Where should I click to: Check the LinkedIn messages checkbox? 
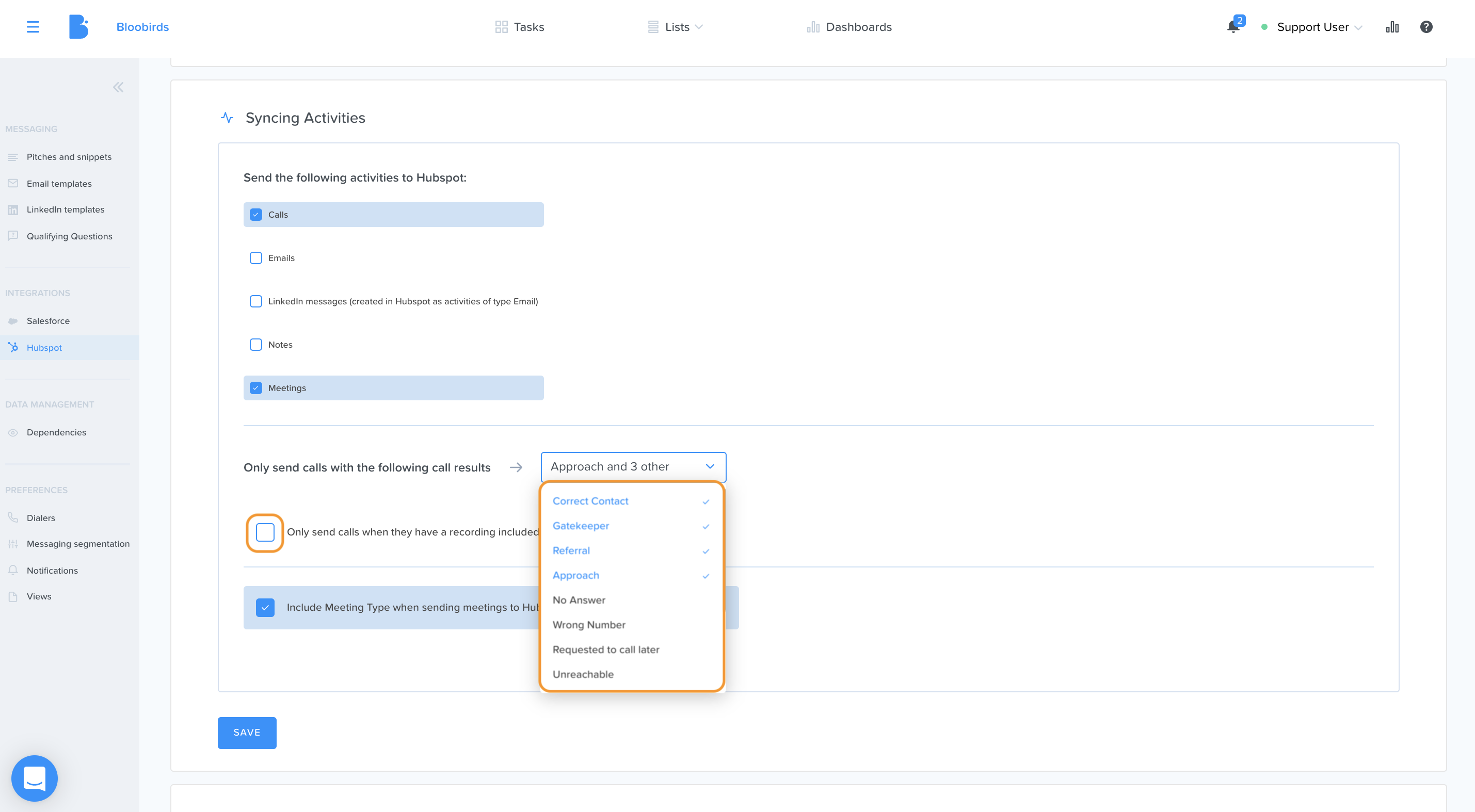[x=256, y=301]
